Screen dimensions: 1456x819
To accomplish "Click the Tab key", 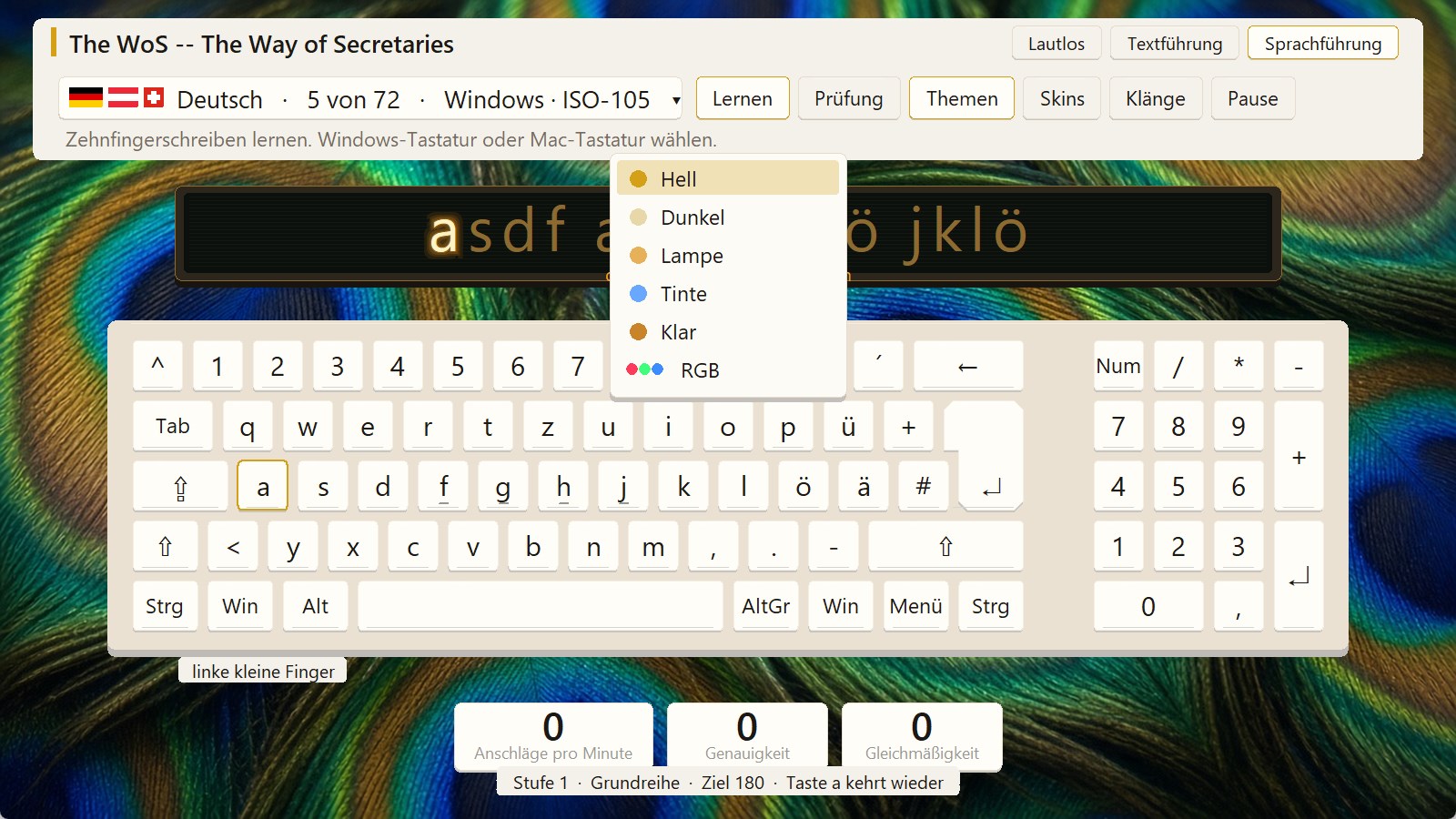I will (173, 426).
